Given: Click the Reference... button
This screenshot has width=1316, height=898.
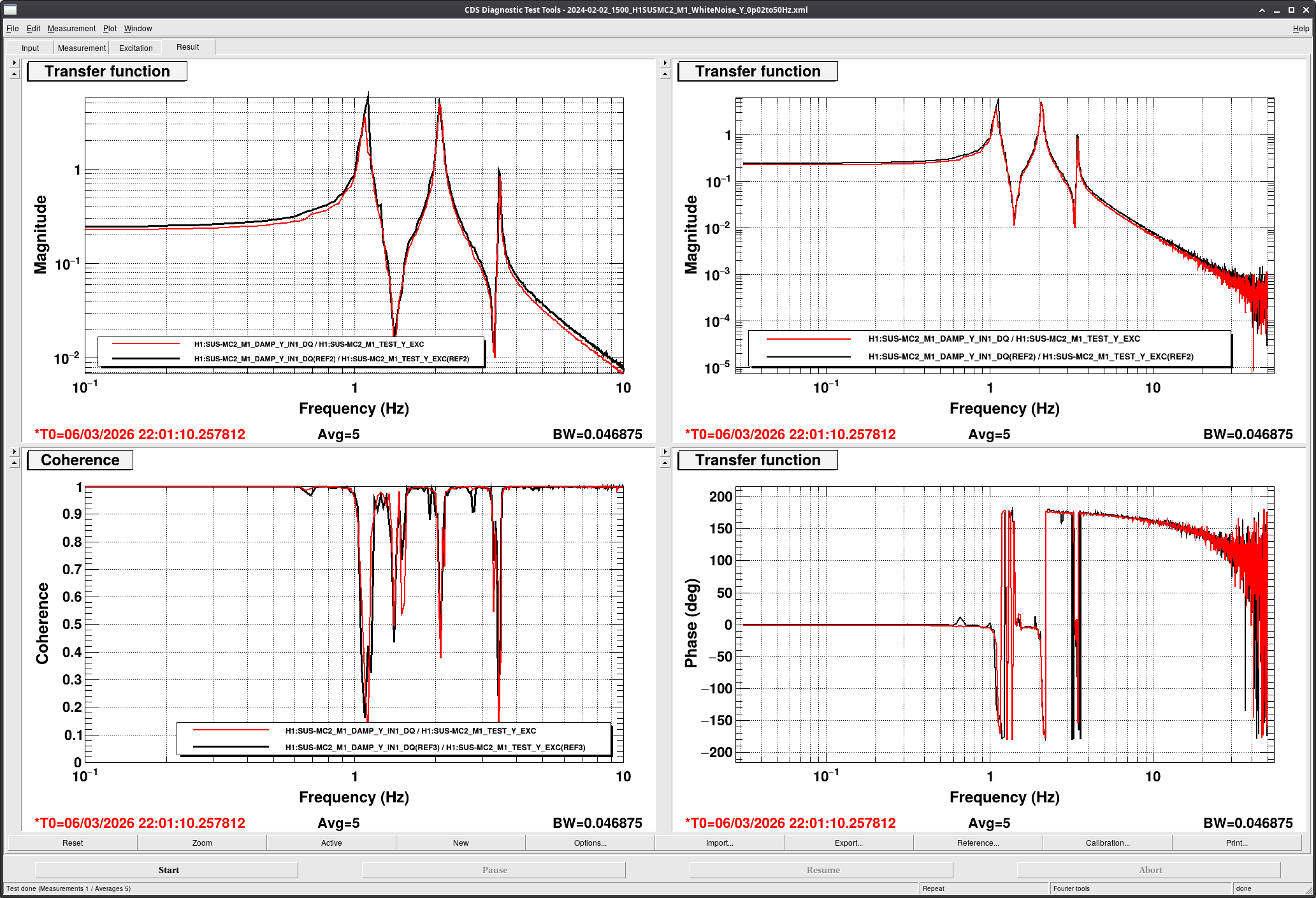Looking at the screenshot, I should 978,843.
